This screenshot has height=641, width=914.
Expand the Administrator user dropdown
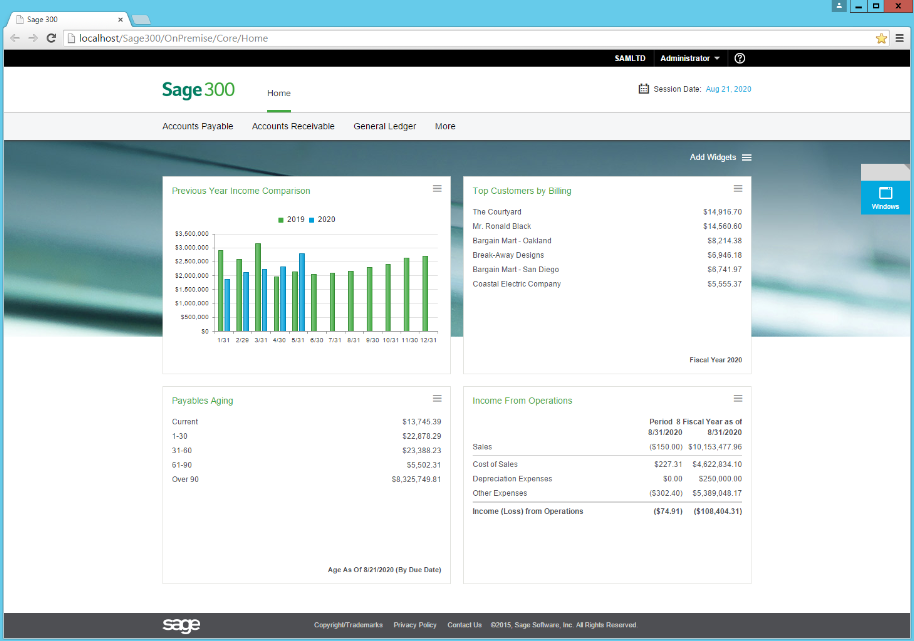point(689,58)
